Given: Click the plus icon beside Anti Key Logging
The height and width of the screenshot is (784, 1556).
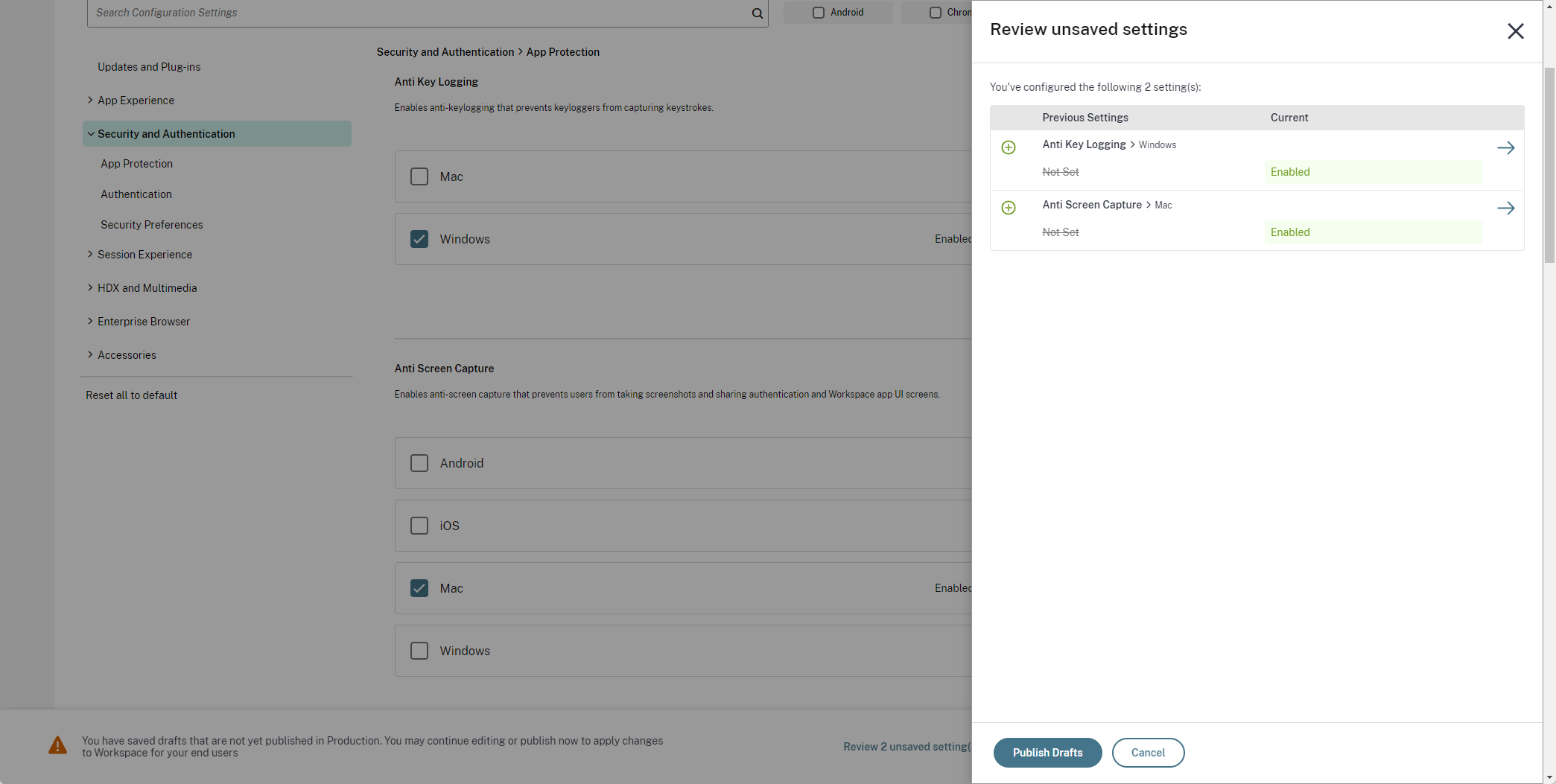Looking at the screenshot, I should pyautogui.click(x=1009, y=147).
